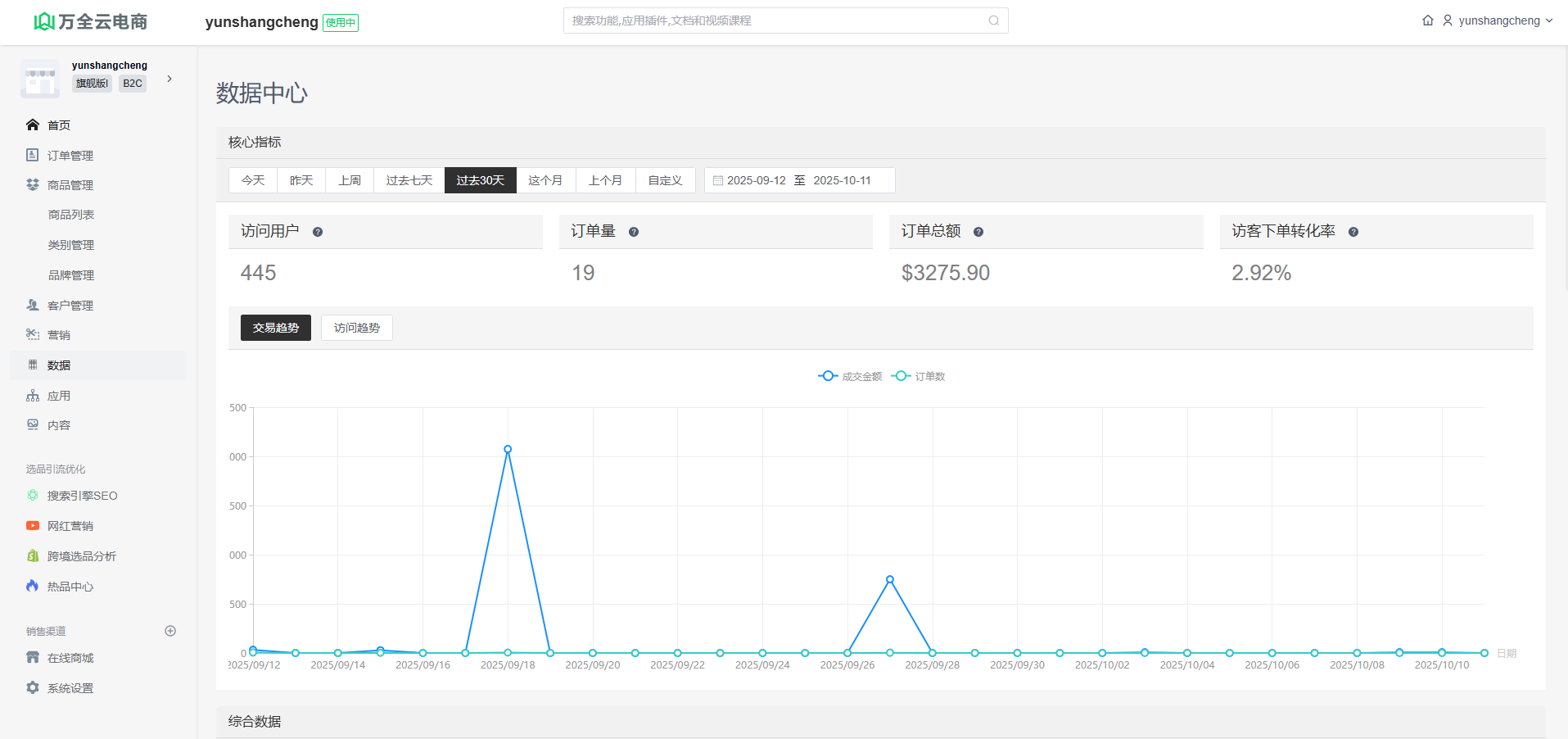Viewport: 1568px width, 739px height.
Task: Toggle 成交金额 series in chart legend
Action: tap(851, 376)
